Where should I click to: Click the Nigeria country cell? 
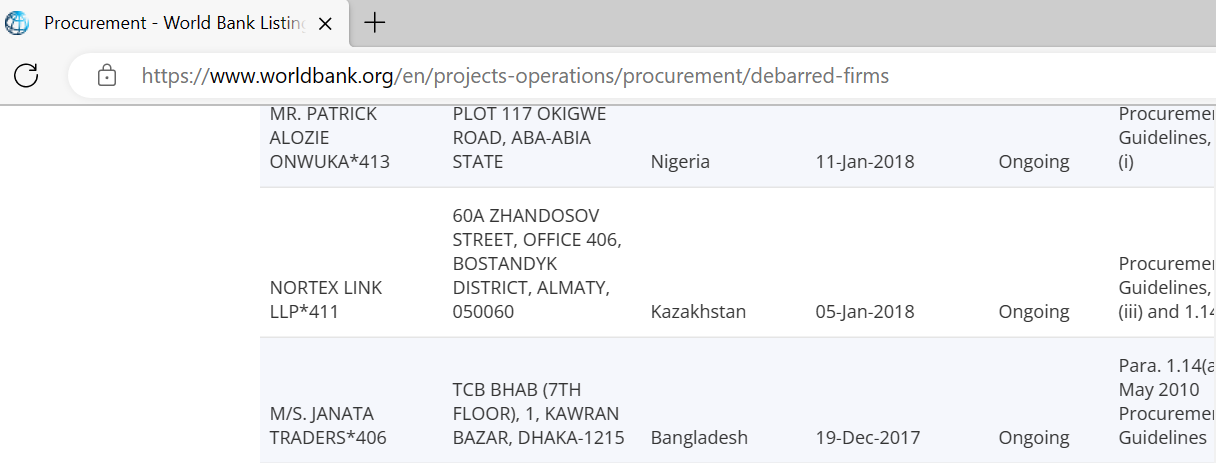(x=680, y=161)
